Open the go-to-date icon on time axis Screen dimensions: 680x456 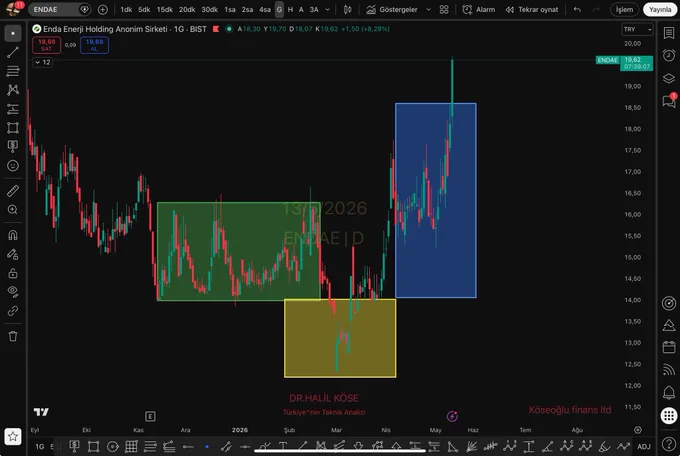pos(638,430)
